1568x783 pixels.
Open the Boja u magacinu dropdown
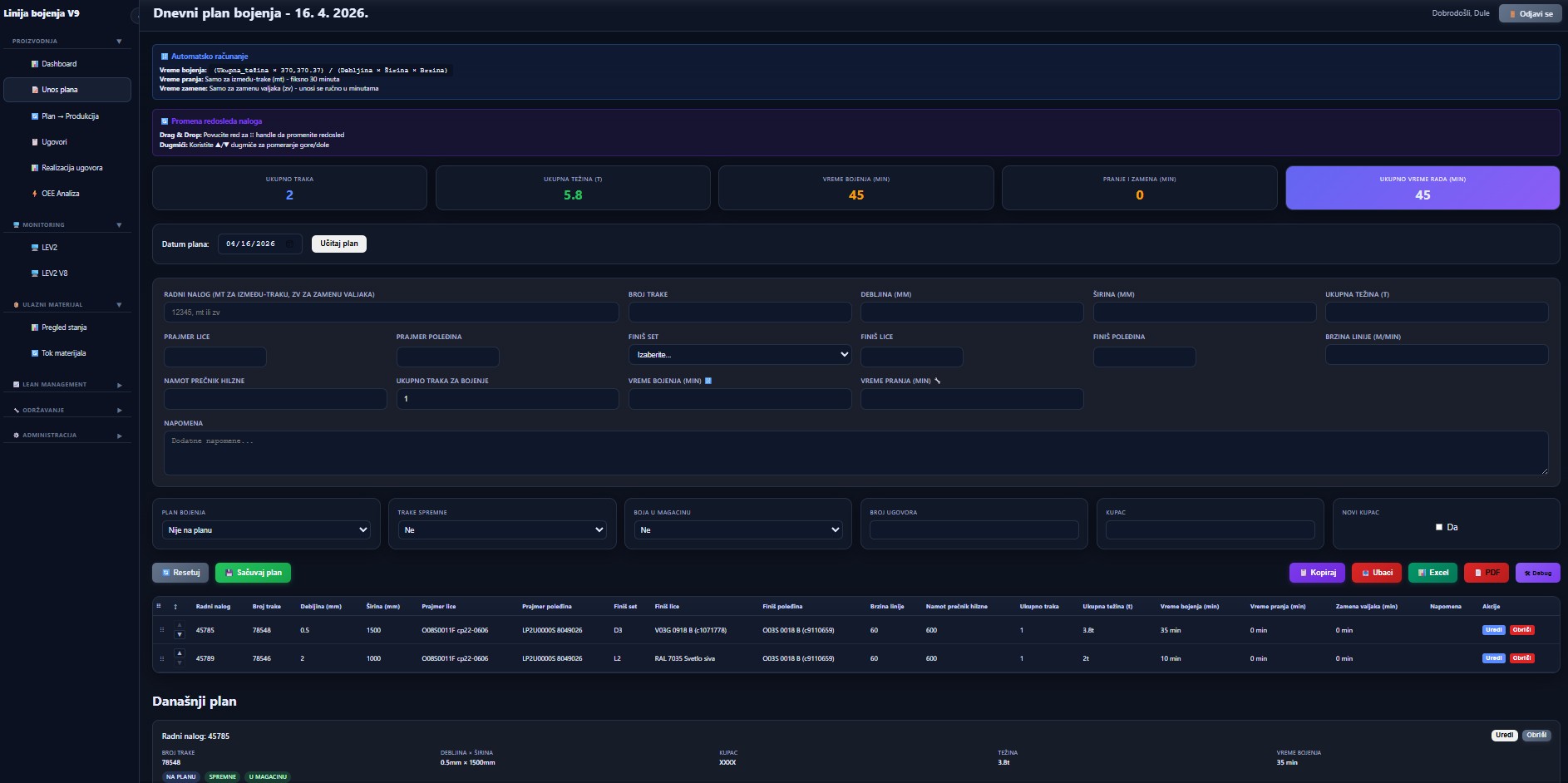(x=738, y=530)
